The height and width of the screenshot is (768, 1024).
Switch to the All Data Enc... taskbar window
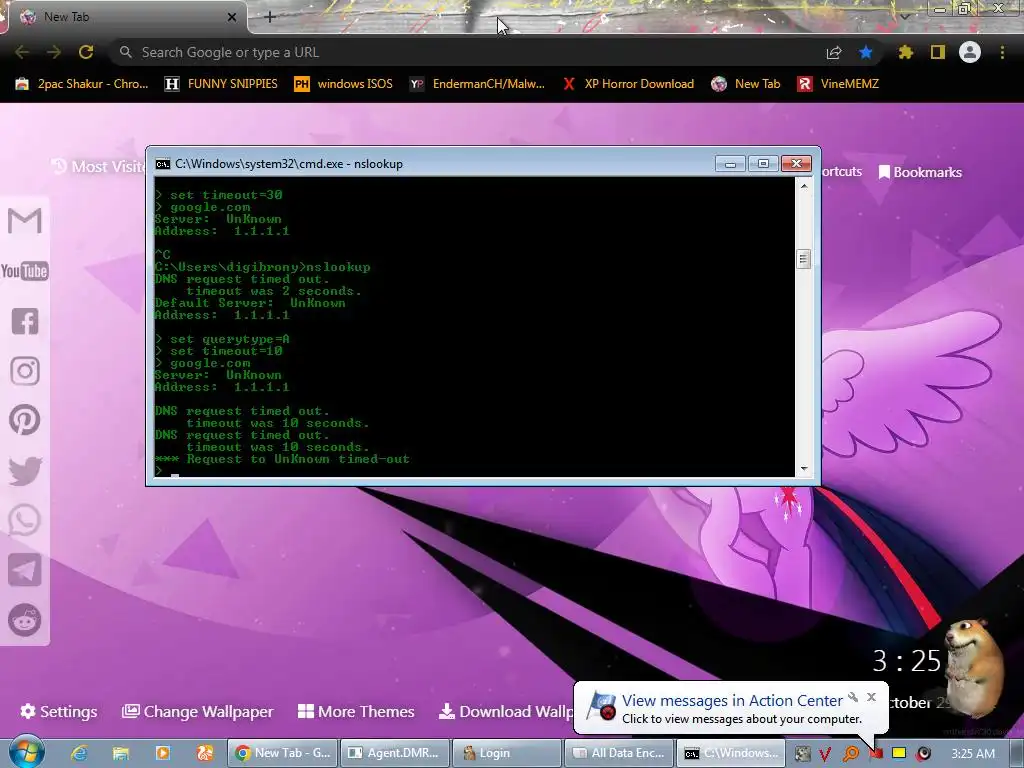click(x=619, y=753)
